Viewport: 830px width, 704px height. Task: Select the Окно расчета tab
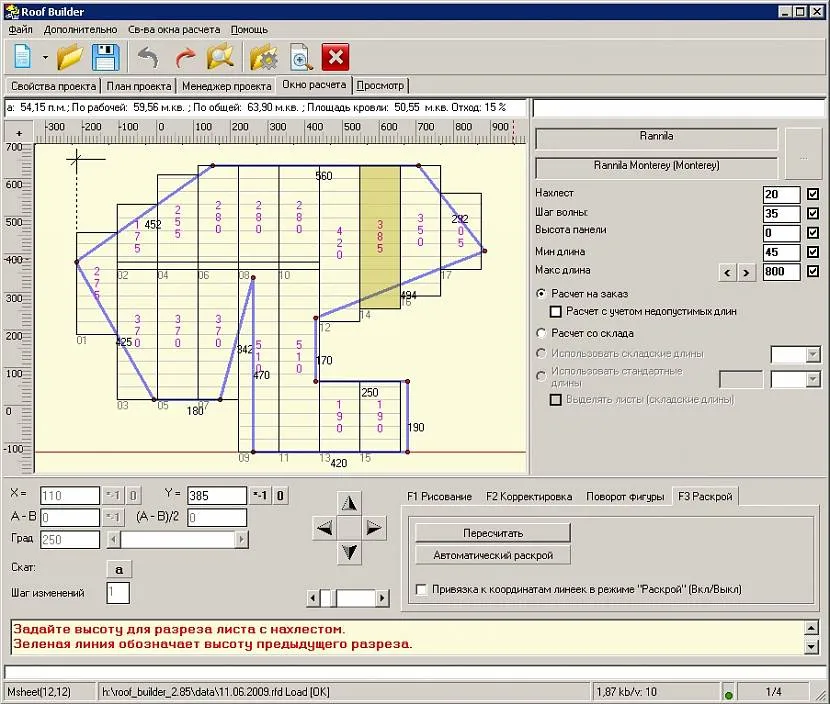(314, 85)
